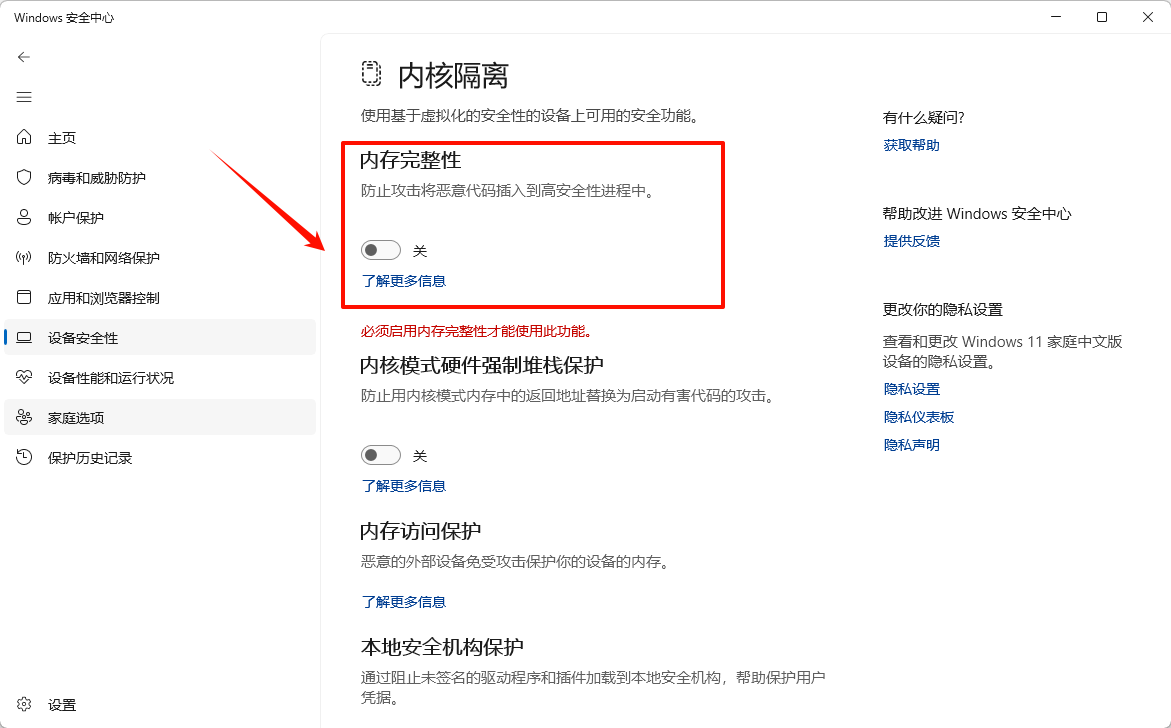Click the 帮助改进 Windows 安全中心 text

click(x=977, y=214)
